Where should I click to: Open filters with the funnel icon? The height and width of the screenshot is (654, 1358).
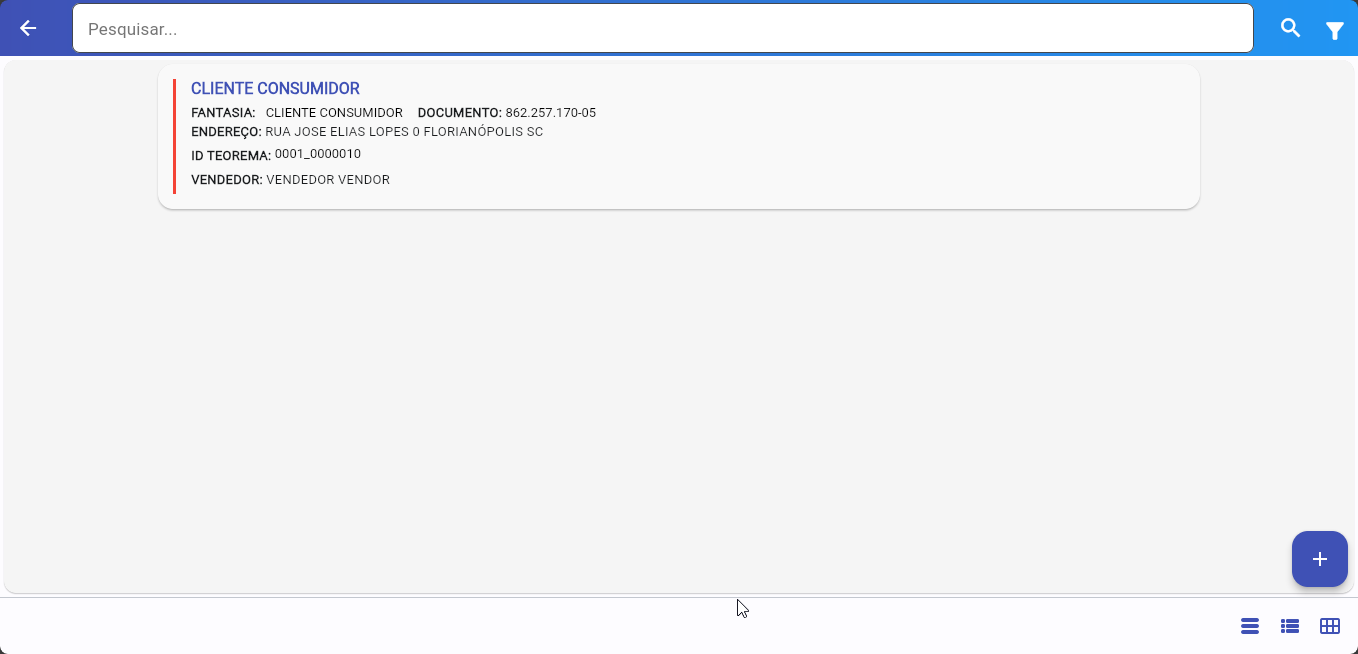pyautogui.click(x=1334, y=31)
